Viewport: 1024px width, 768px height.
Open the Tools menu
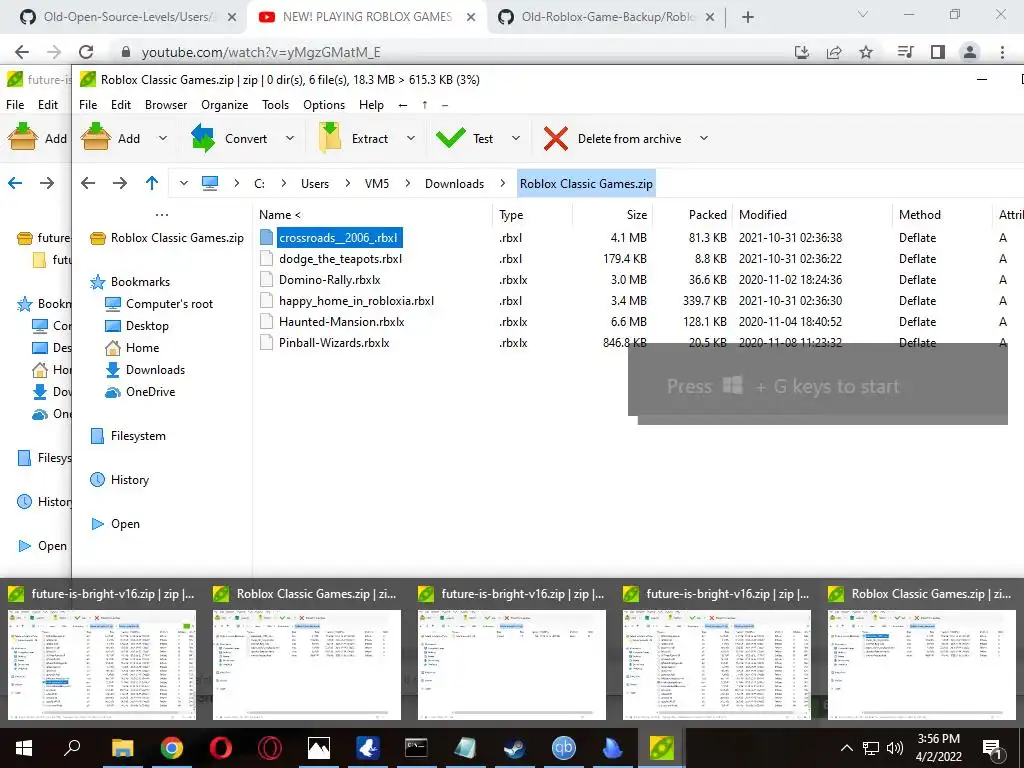click(275, 104)
